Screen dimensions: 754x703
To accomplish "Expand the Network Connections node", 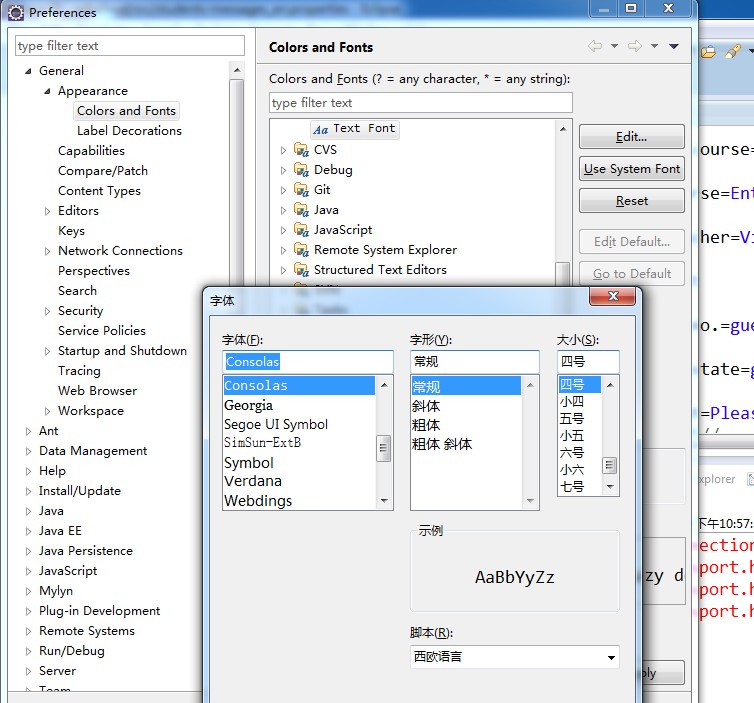I will click(47, 251).
